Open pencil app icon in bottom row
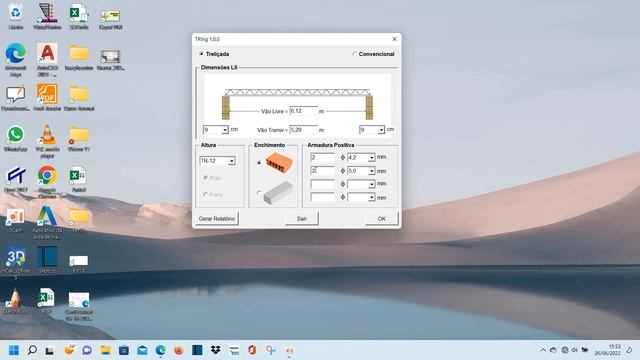Screen dimensions: 640x360 (x=16, y=301)
